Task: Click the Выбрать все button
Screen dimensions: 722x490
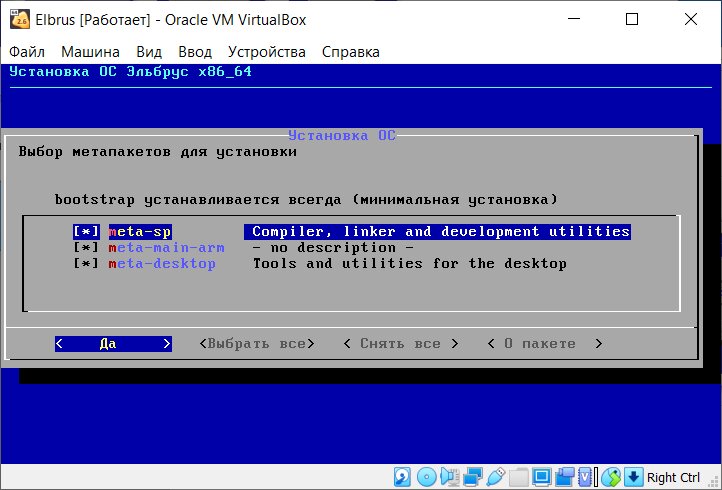Action: pos(257,344)
